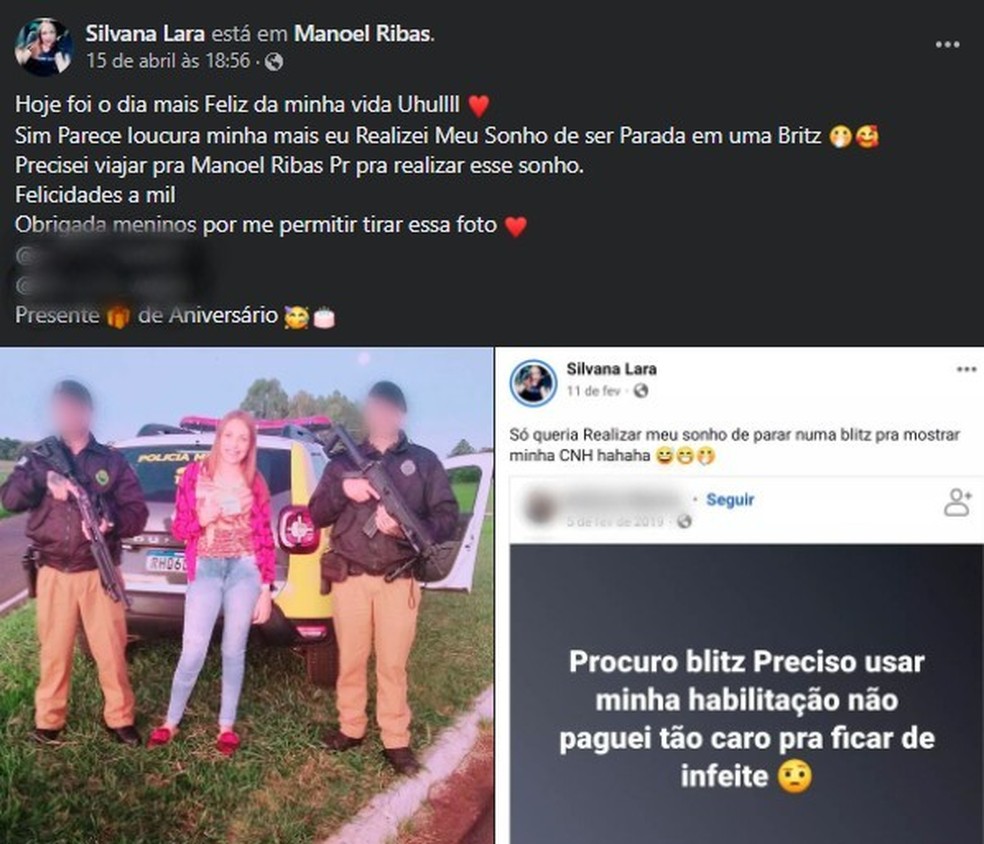Screen dimensions: 984x844
Task: Click the public globe icon beside 18:56
Action: pos(274,61)
